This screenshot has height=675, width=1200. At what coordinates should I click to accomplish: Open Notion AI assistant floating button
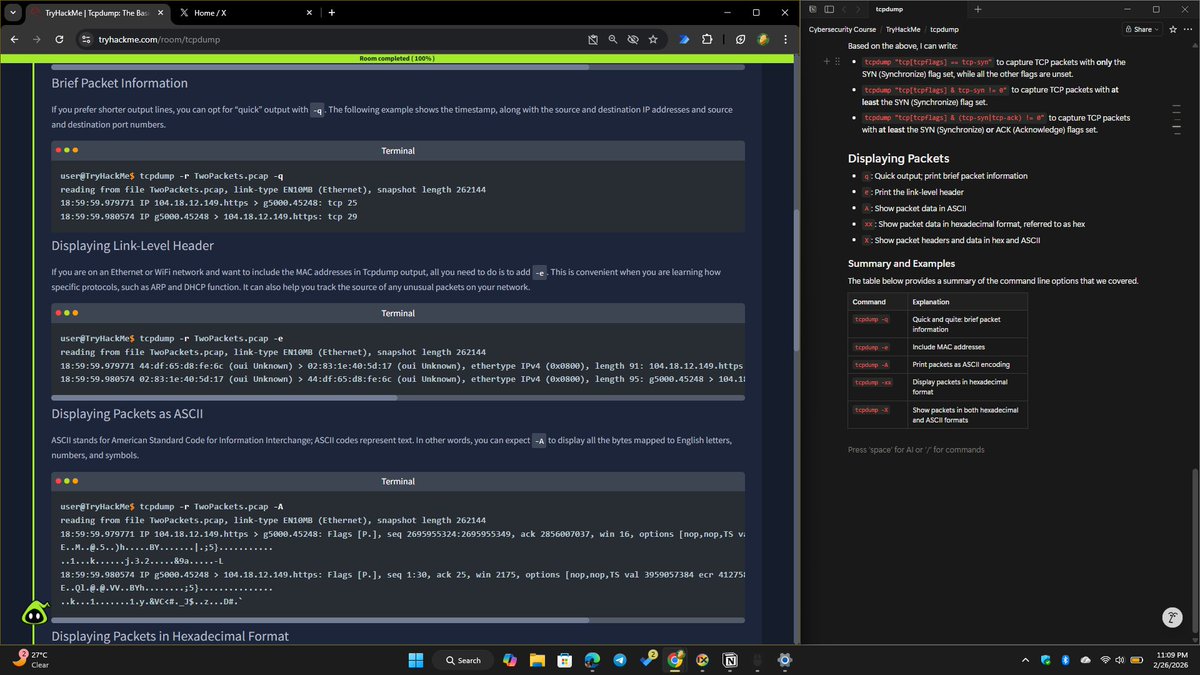pos(1173,619)
